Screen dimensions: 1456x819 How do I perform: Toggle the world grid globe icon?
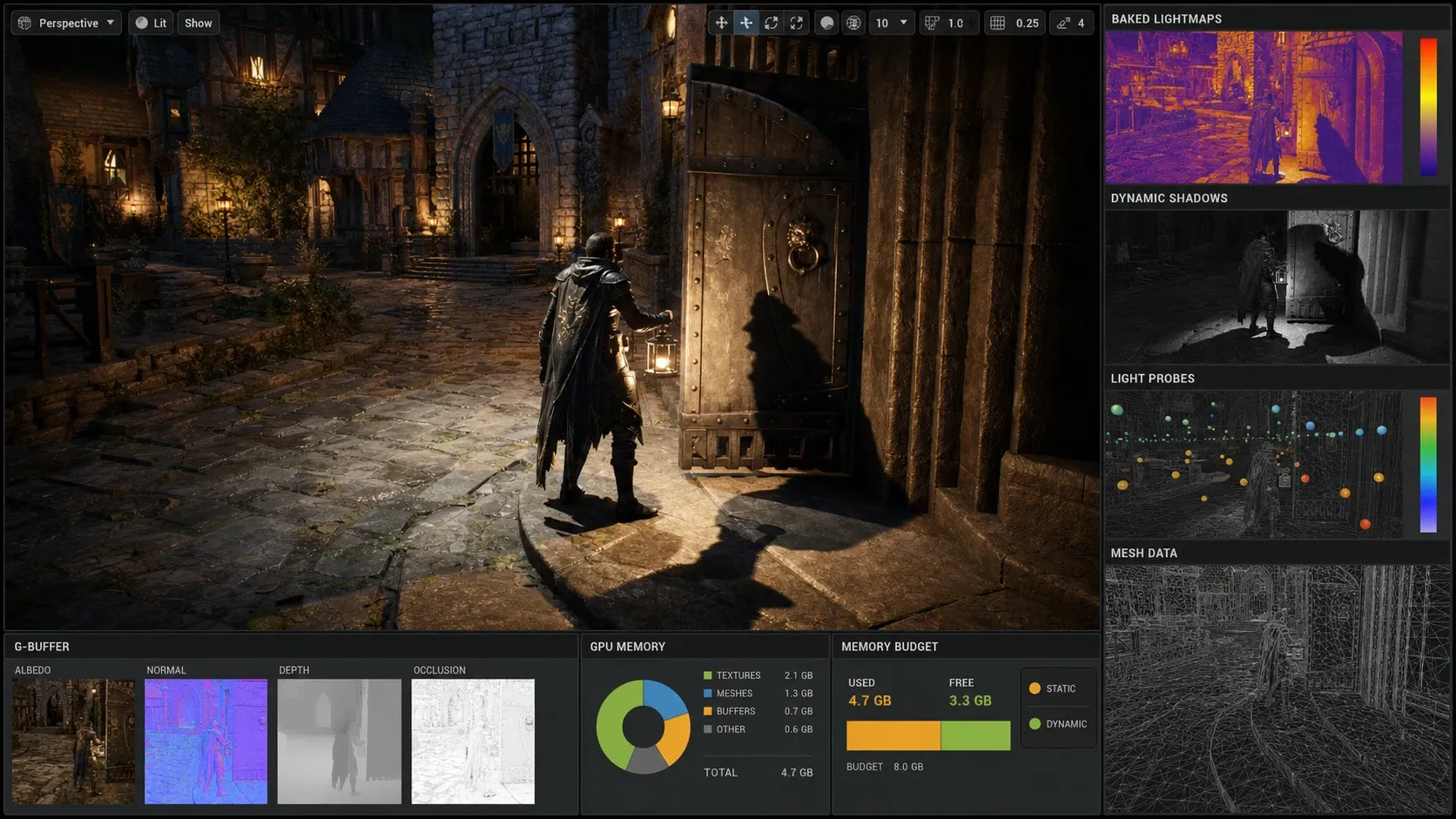pos(853,23)
